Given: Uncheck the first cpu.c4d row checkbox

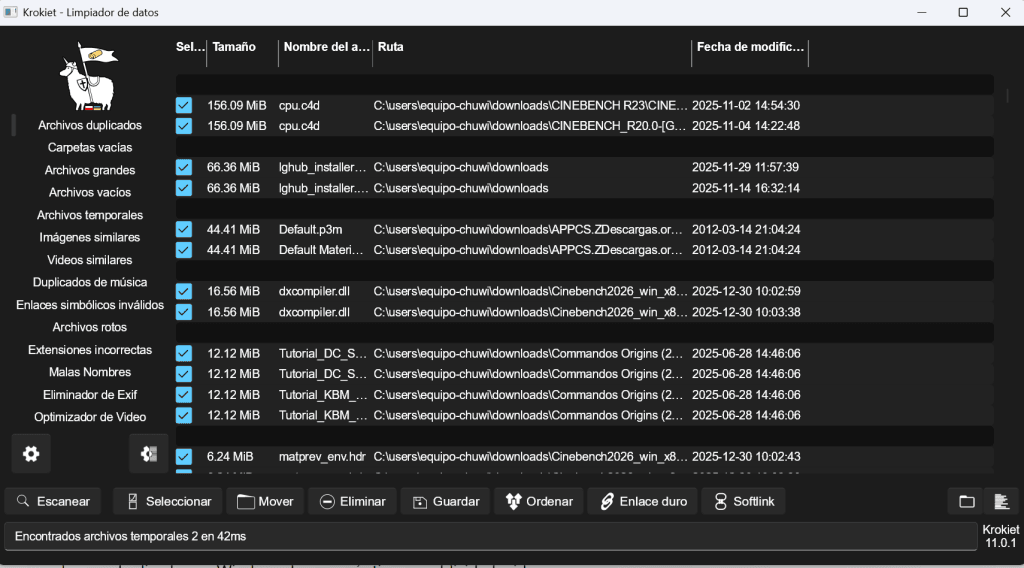Looking at the screenshot, I should coord(184,105).
